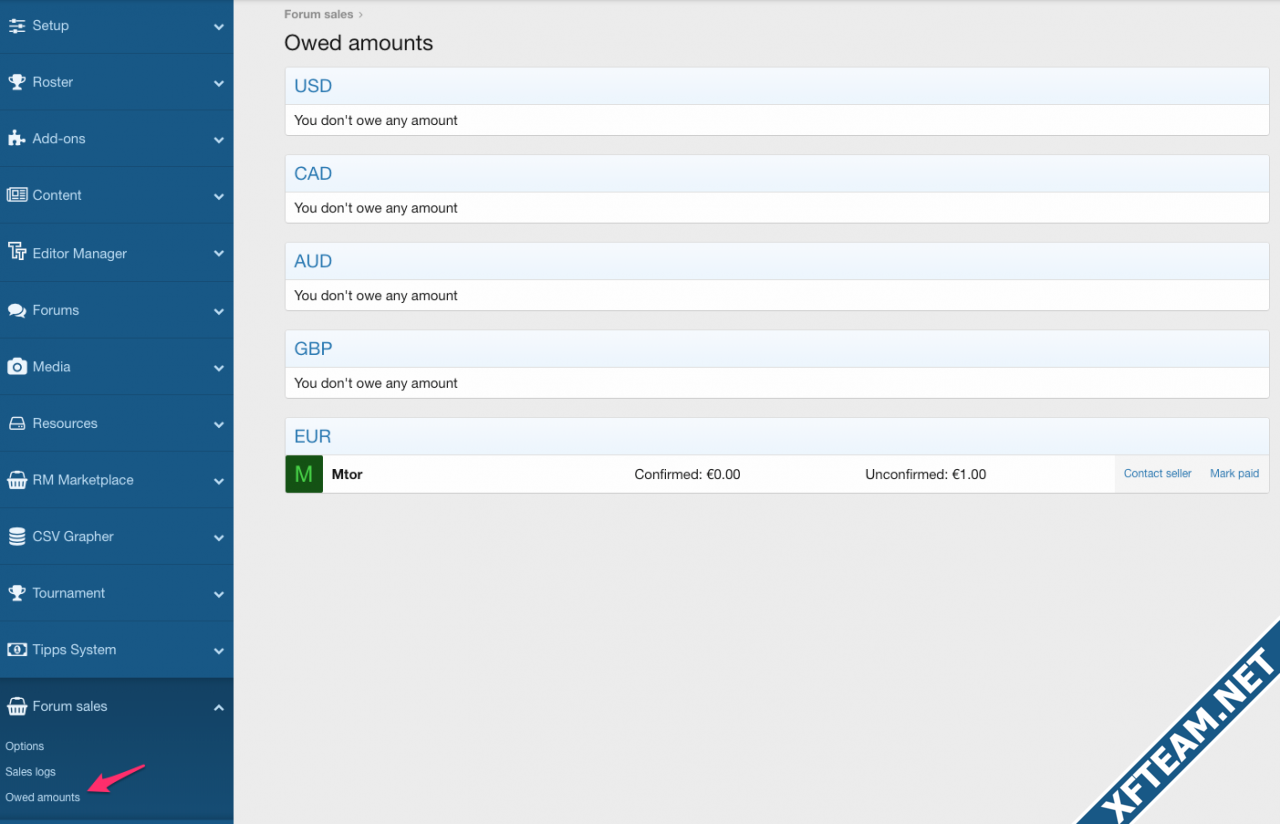This screenshot has width=1280, height=824.
Task: Open the Resources menu label
Action: click(65, 424)
